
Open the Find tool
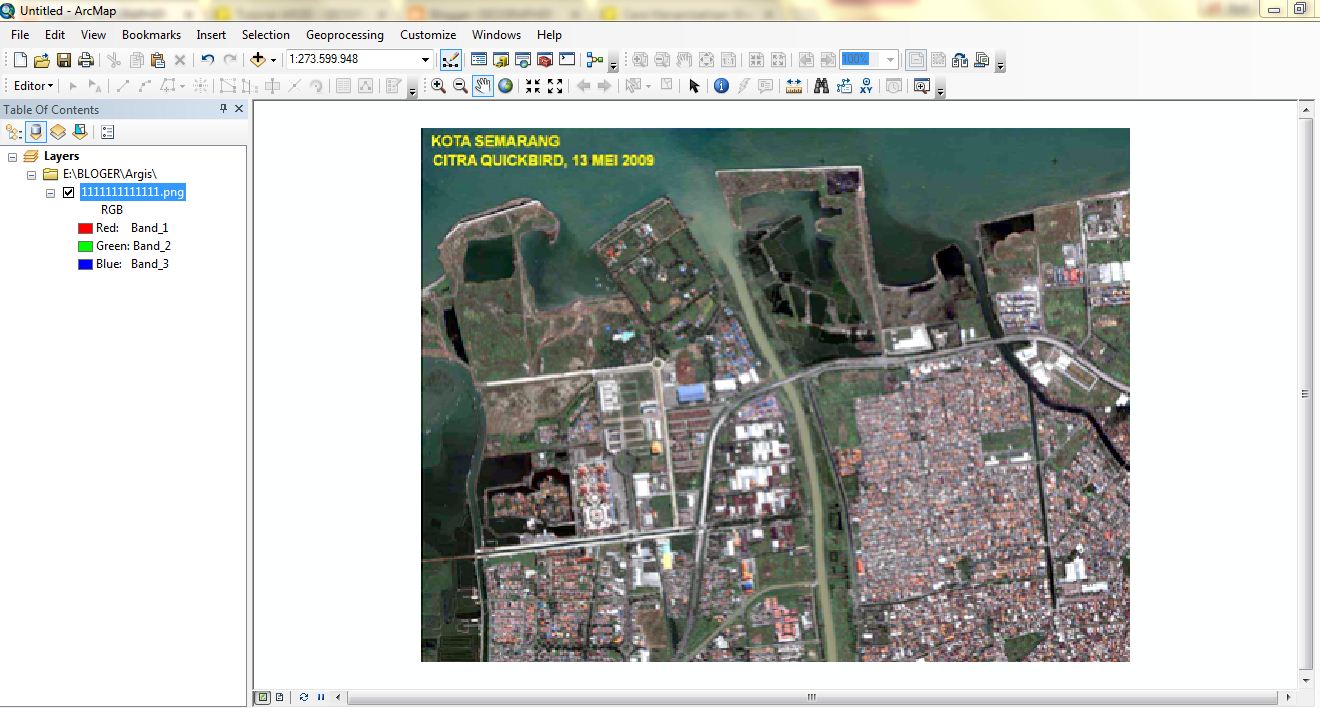820,86
